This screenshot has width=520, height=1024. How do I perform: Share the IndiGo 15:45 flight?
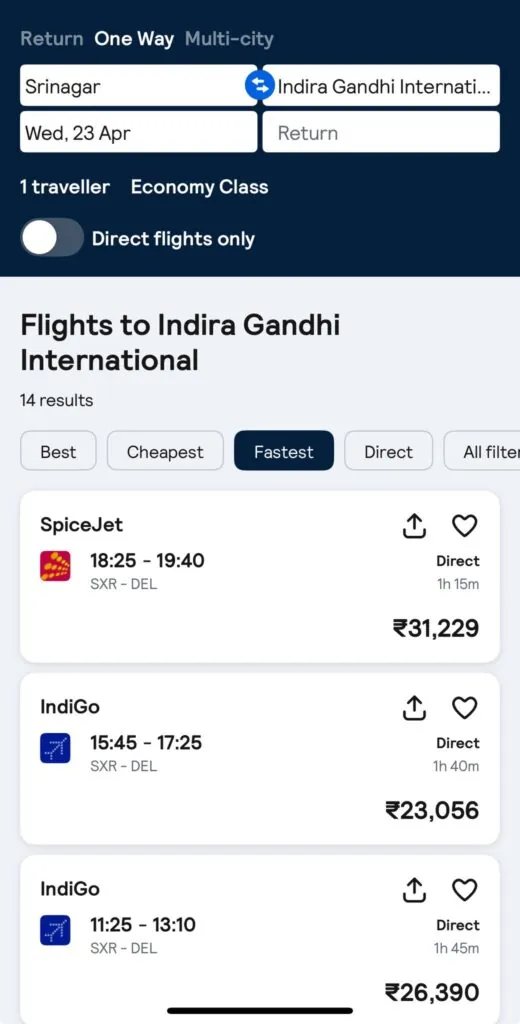pos(414,708)
